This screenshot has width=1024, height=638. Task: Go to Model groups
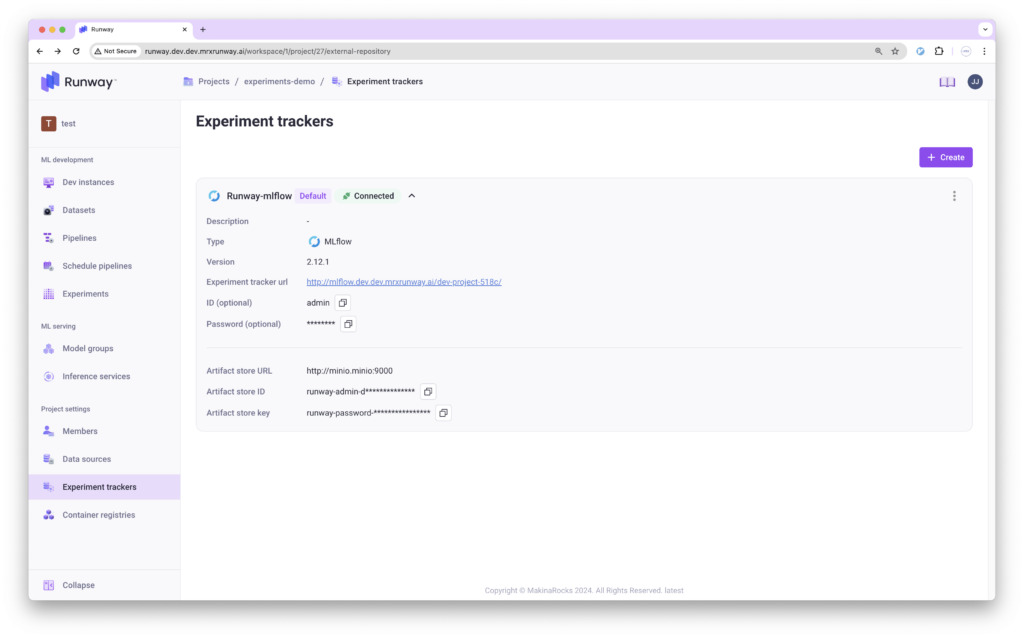(88, 349)
